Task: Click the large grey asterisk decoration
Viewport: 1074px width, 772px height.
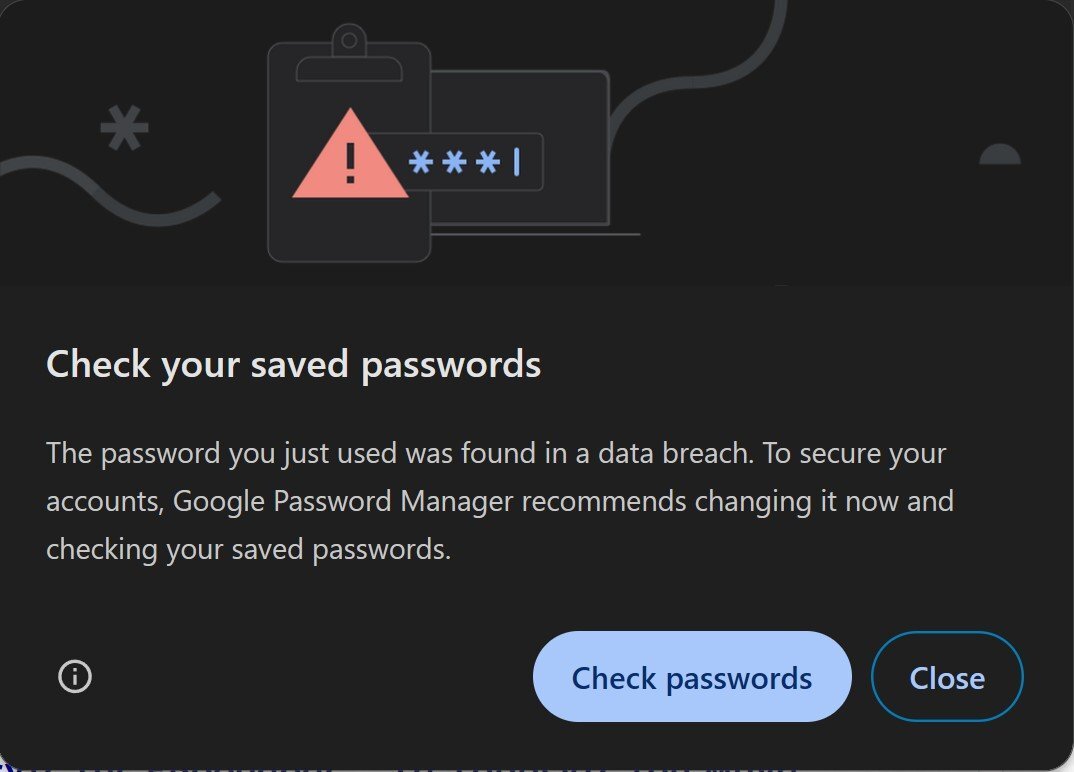Action: coord(124,128)
